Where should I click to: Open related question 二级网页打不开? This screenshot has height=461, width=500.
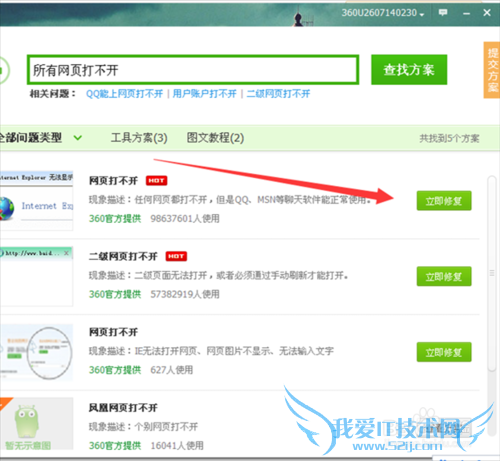[278, 94]
